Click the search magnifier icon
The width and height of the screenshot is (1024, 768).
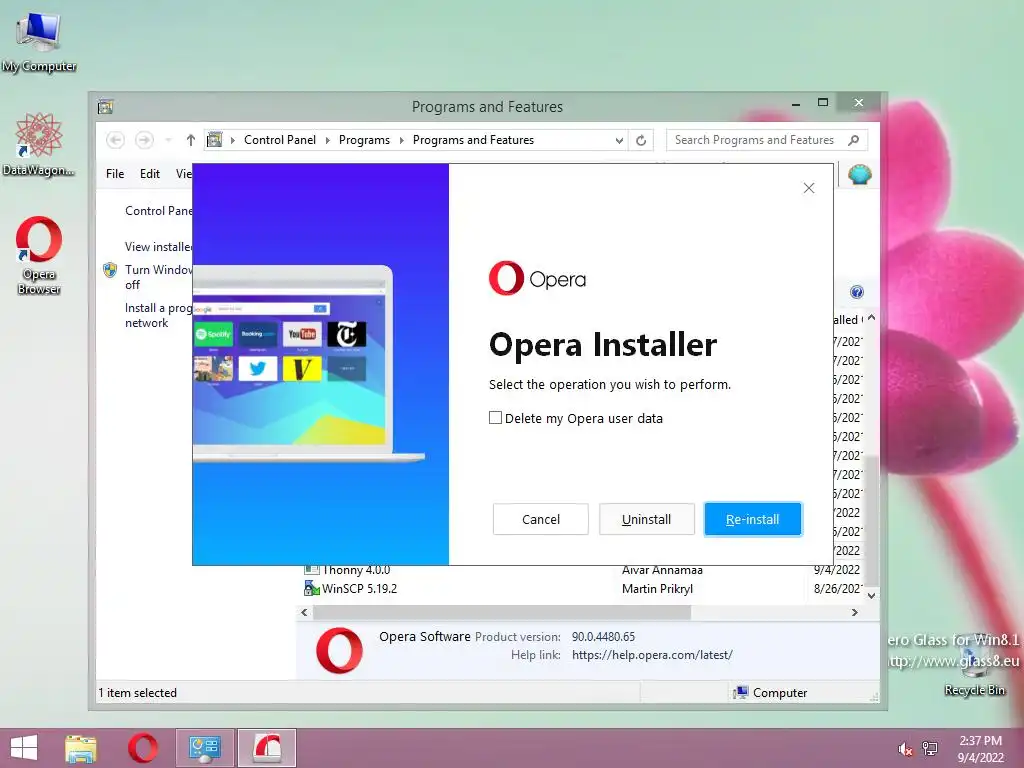tap(854, 140)
